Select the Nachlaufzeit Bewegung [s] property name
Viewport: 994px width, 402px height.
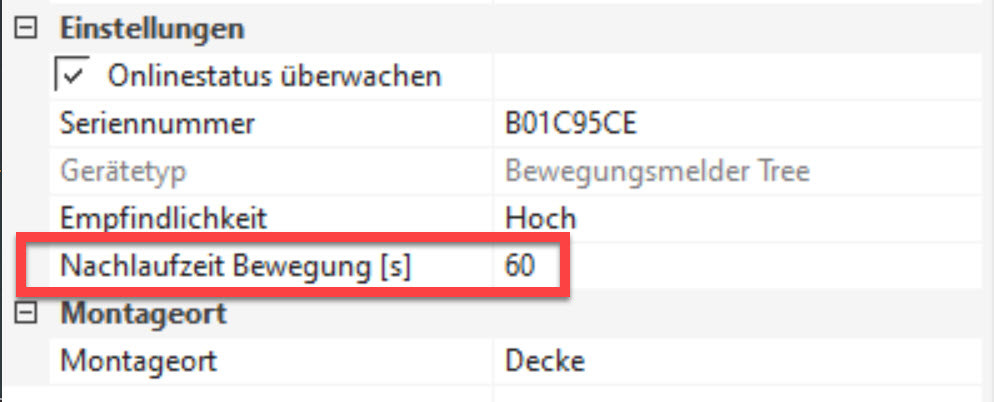click(236, 266)
